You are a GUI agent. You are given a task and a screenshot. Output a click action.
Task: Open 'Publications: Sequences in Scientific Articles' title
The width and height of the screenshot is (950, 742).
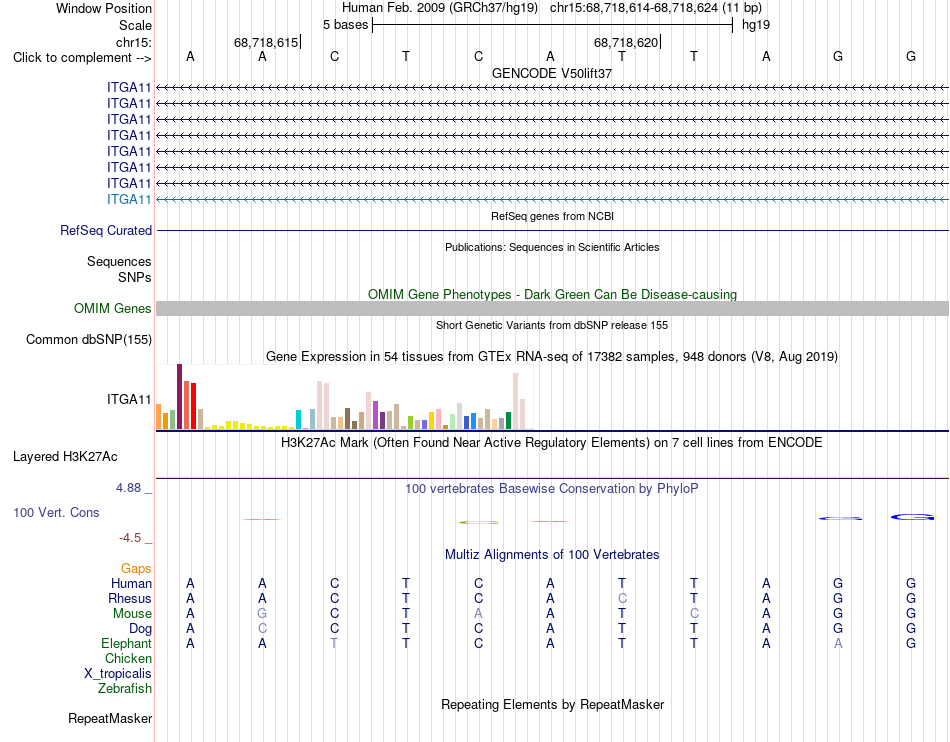(552, 247)
